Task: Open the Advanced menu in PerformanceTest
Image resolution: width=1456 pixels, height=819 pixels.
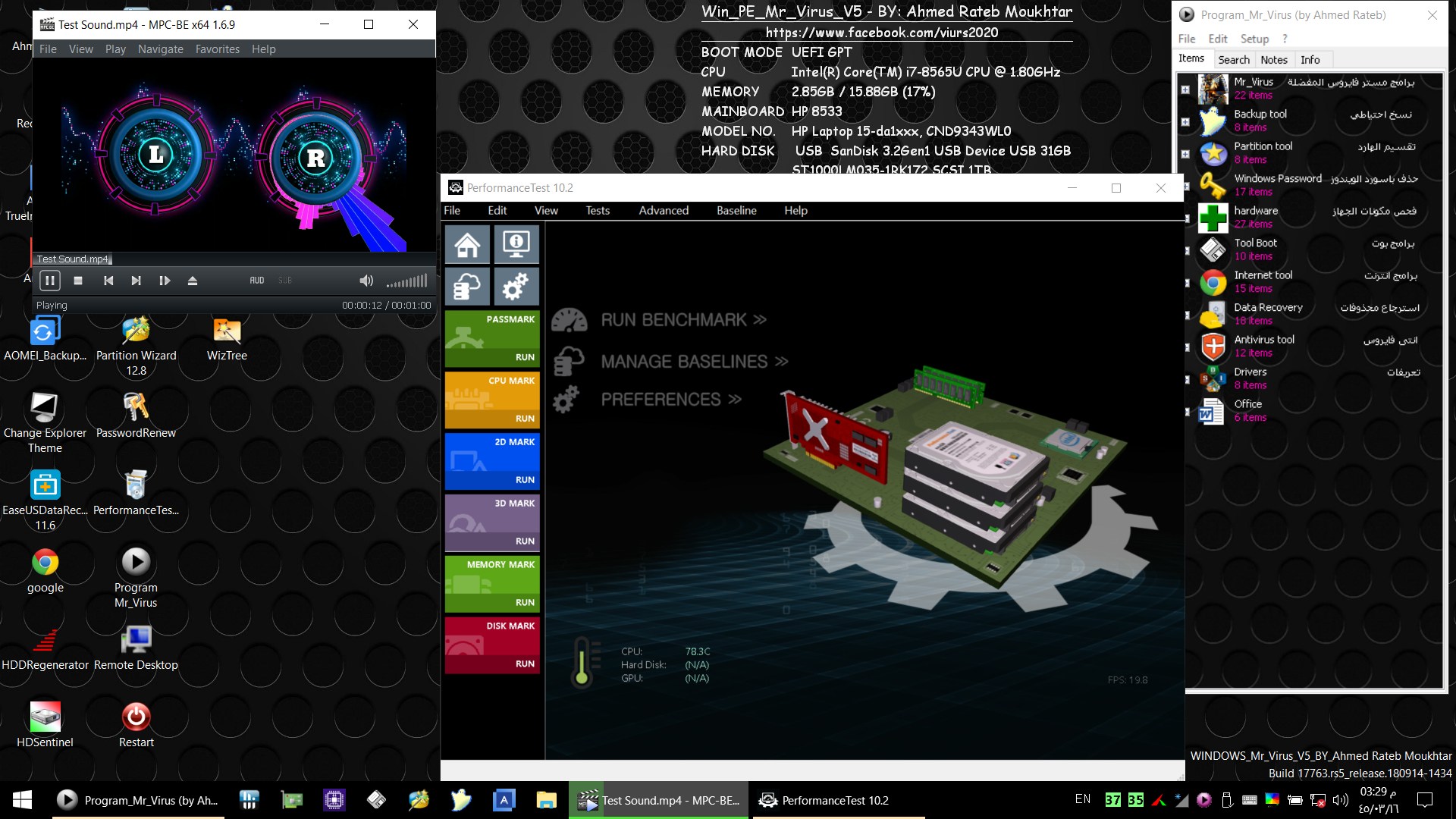Action: (x=664, y=210)
